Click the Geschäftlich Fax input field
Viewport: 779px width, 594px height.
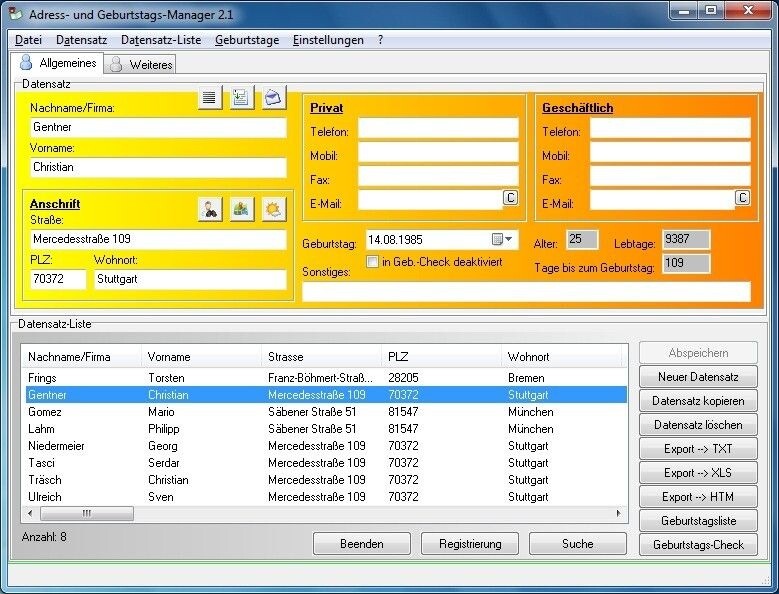pyautogui.click(x=670, y=176)
